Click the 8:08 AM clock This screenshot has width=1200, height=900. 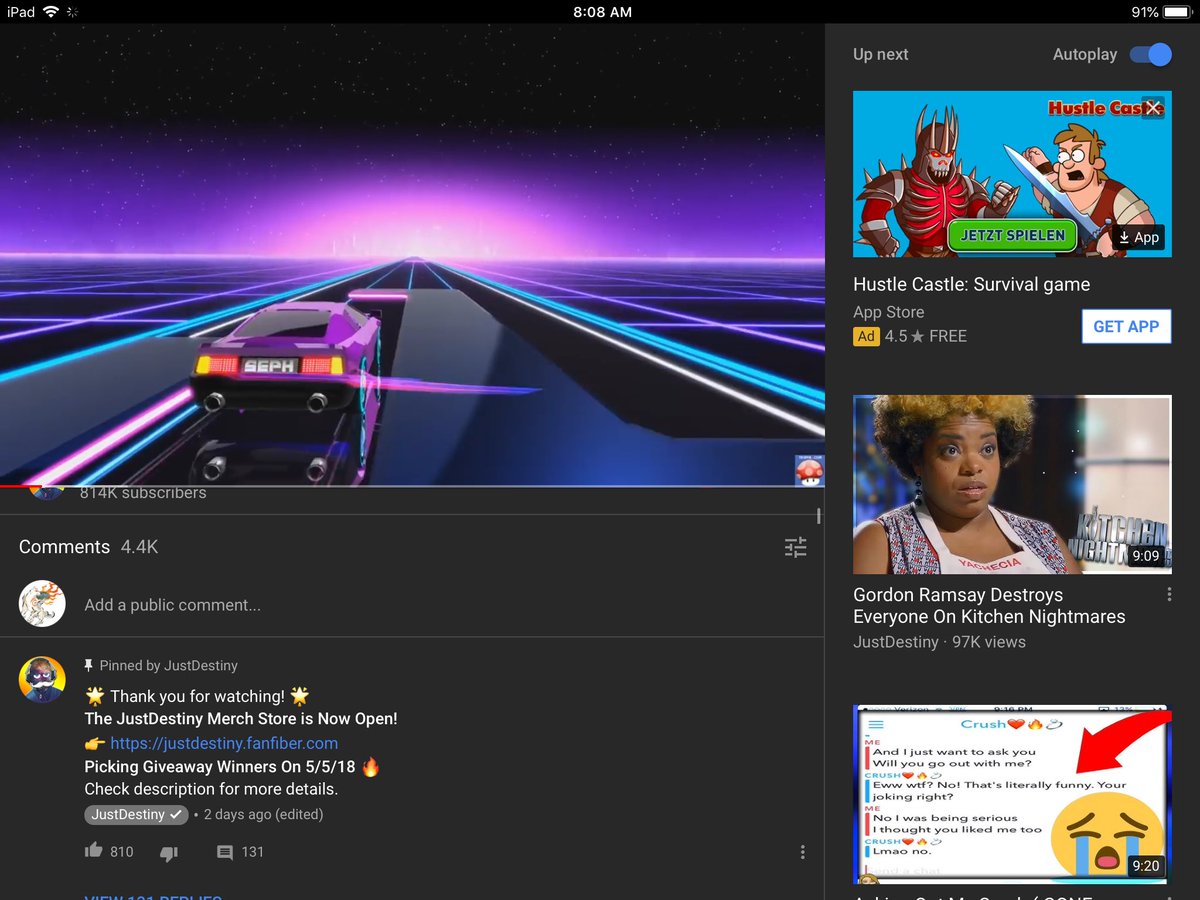point(602,12)
